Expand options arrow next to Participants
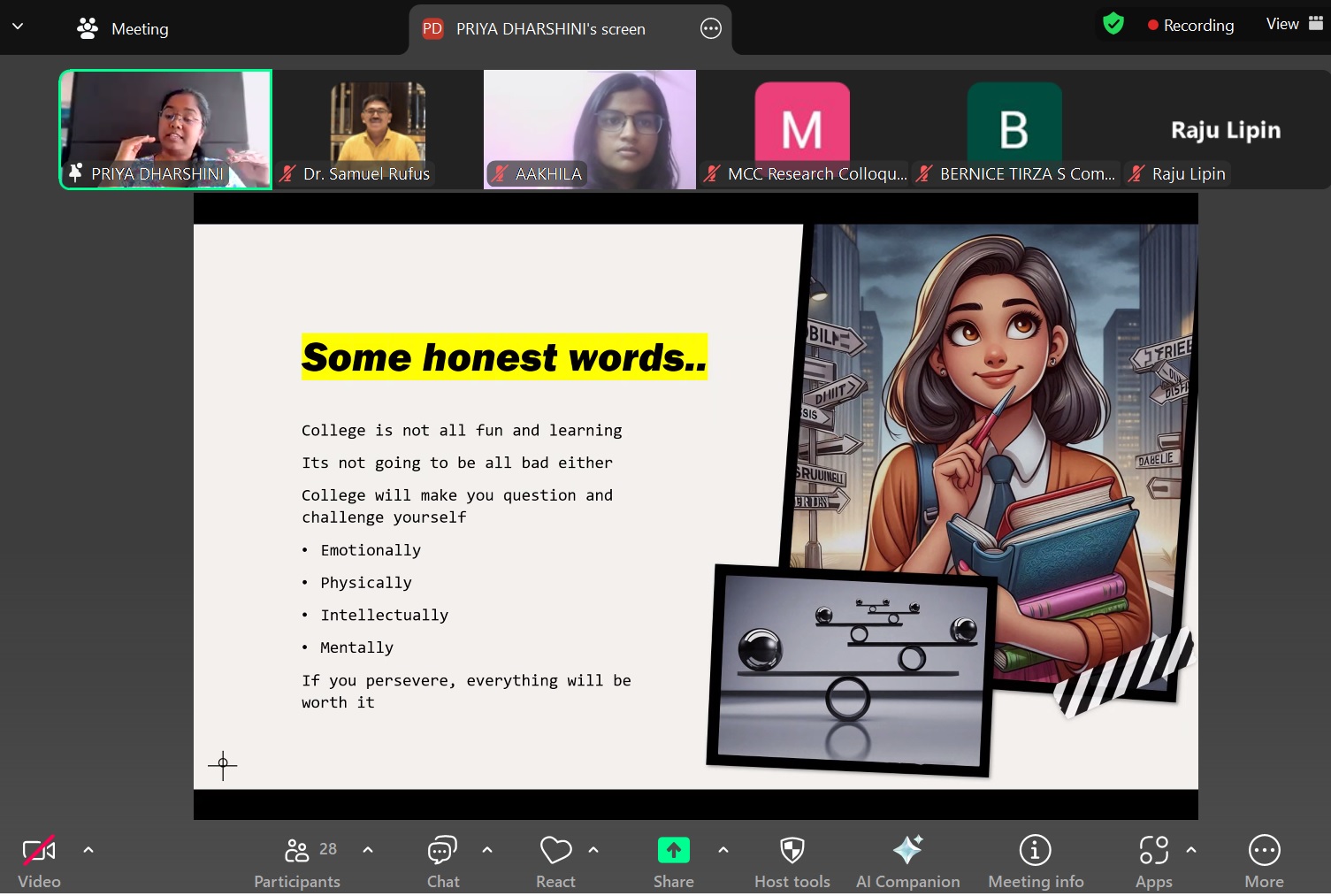This screenshot has height=896, width=1331. 368,850
